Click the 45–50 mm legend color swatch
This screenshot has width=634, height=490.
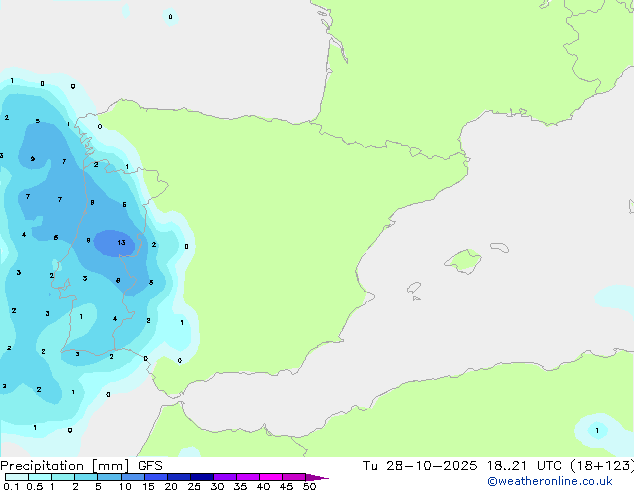point(294,477)
